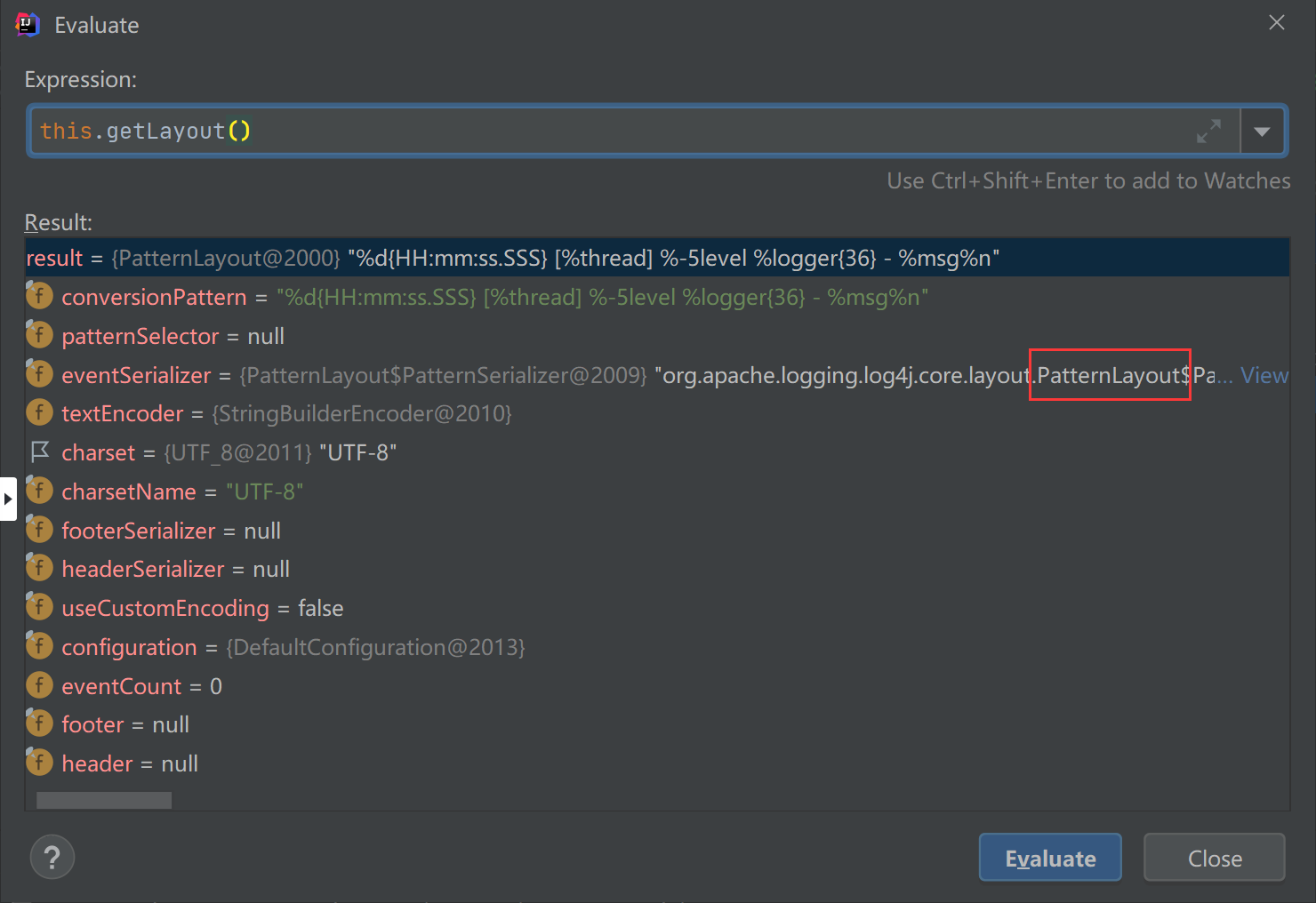
Task: Click the eventCount field icon
Action: click(x=39, y=685)
